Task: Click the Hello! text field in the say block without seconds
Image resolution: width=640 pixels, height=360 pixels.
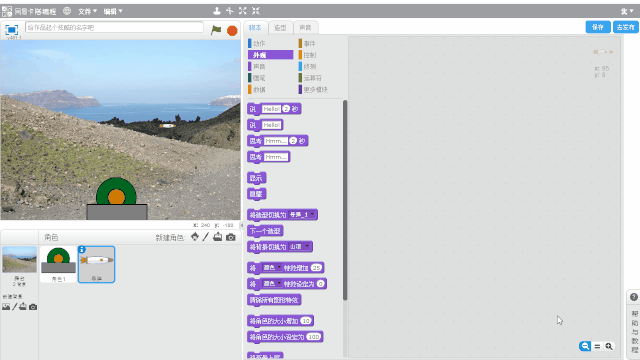Action: 271,125
